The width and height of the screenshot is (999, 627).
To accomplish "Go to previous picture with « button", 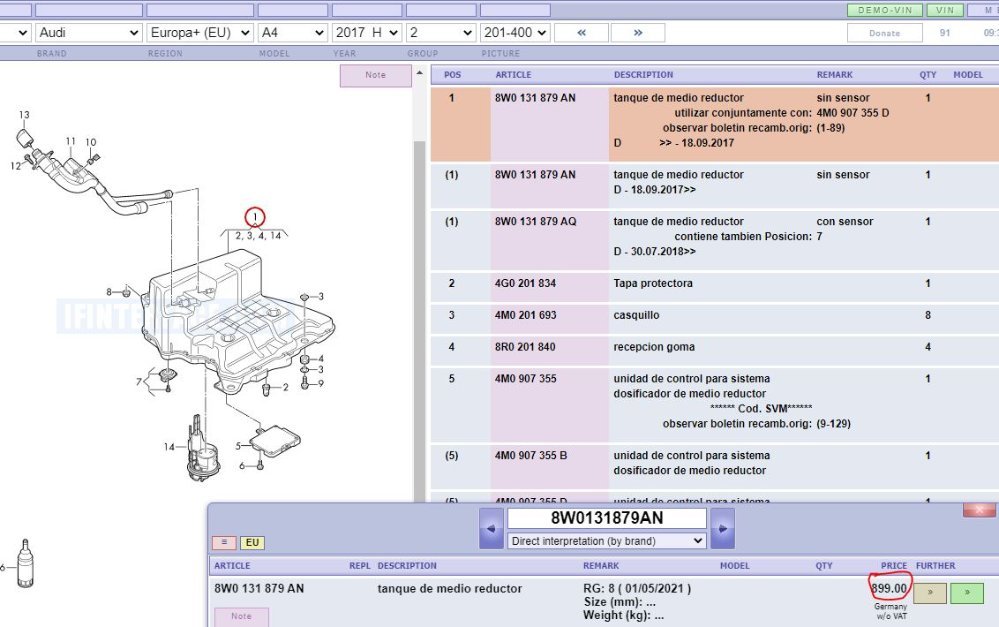I will click(581, 32).
